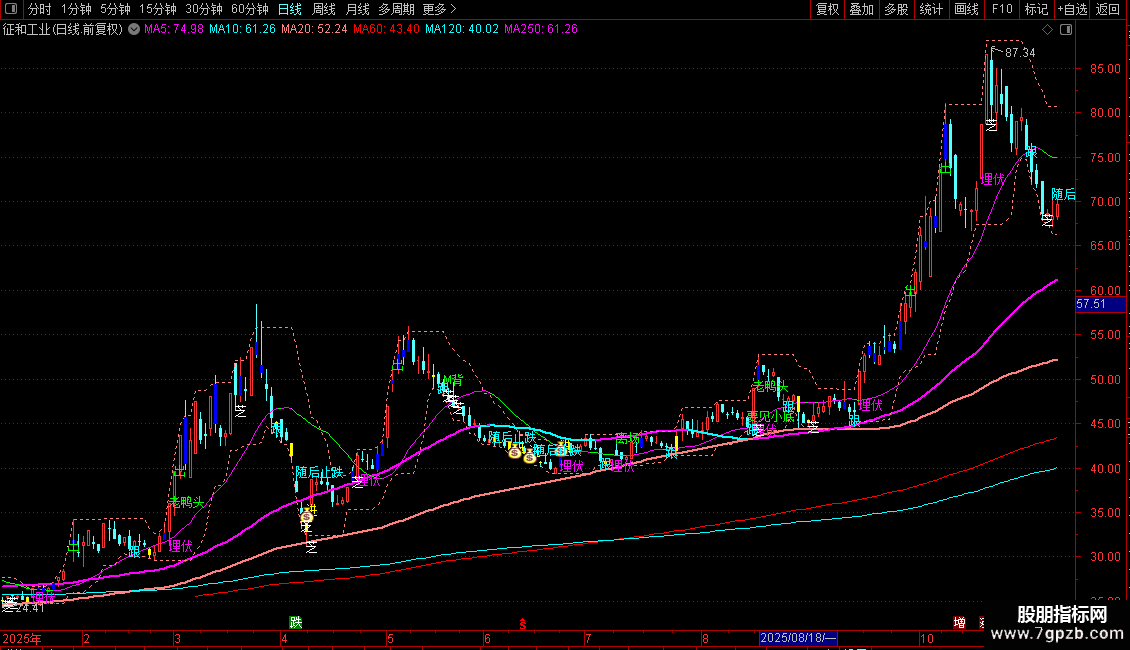Toggle the right side panel icon

pos(1066,29)
